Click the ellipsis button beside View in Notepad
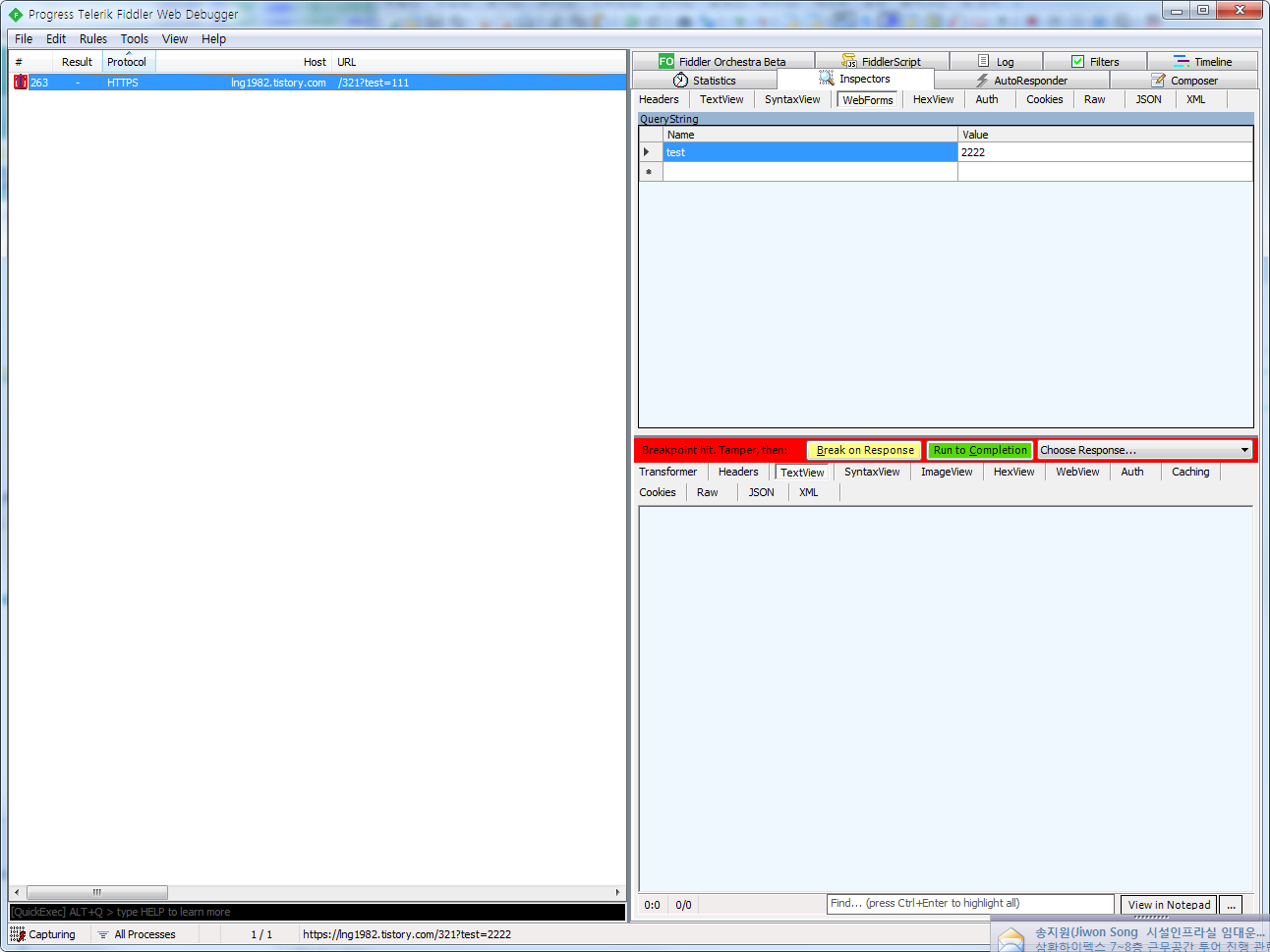Viewport: 1270px width, 952px height. click(x=1231, y=905)
